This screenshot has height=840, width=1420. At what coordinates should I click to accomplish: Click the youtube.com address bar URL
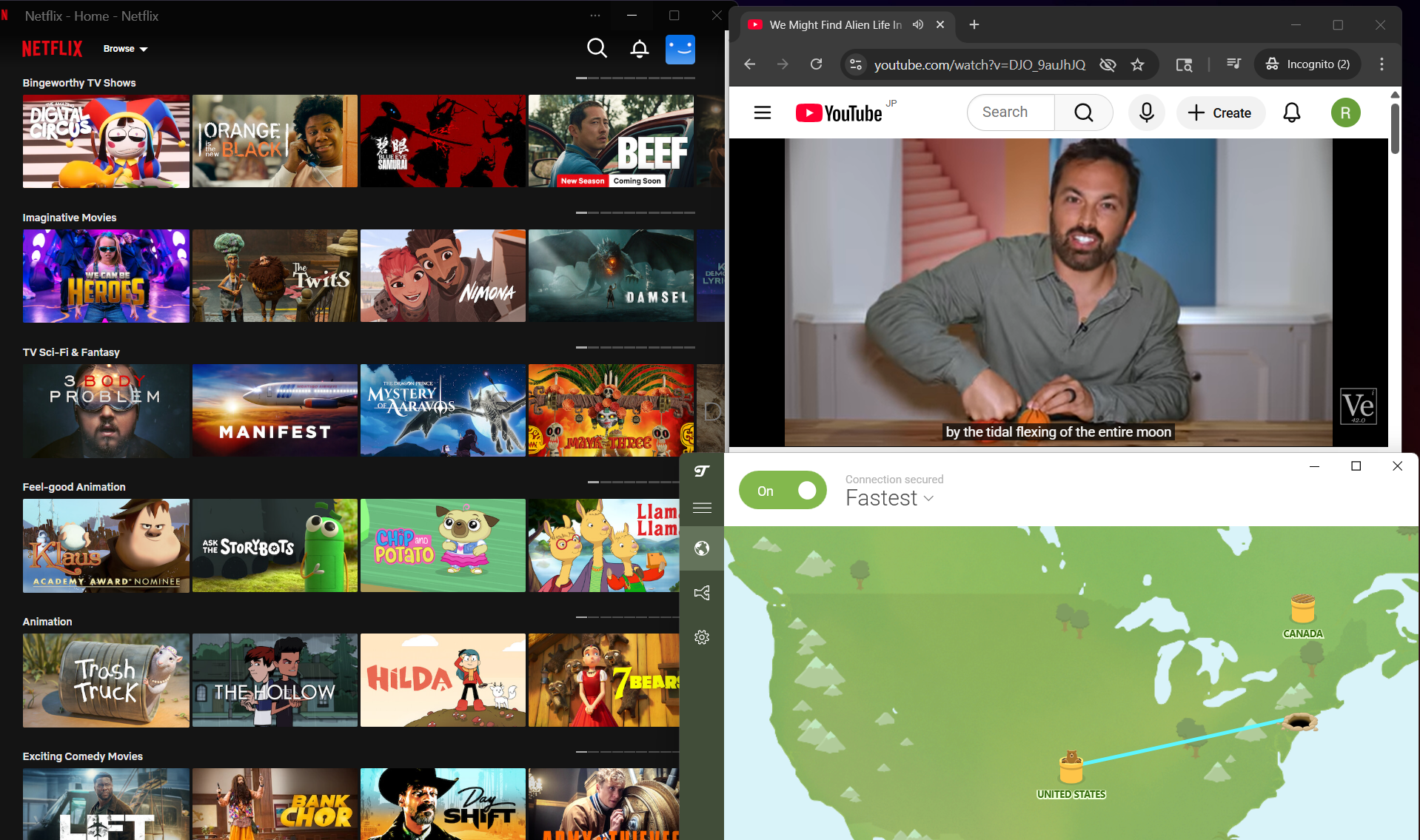tap(979, 65)
